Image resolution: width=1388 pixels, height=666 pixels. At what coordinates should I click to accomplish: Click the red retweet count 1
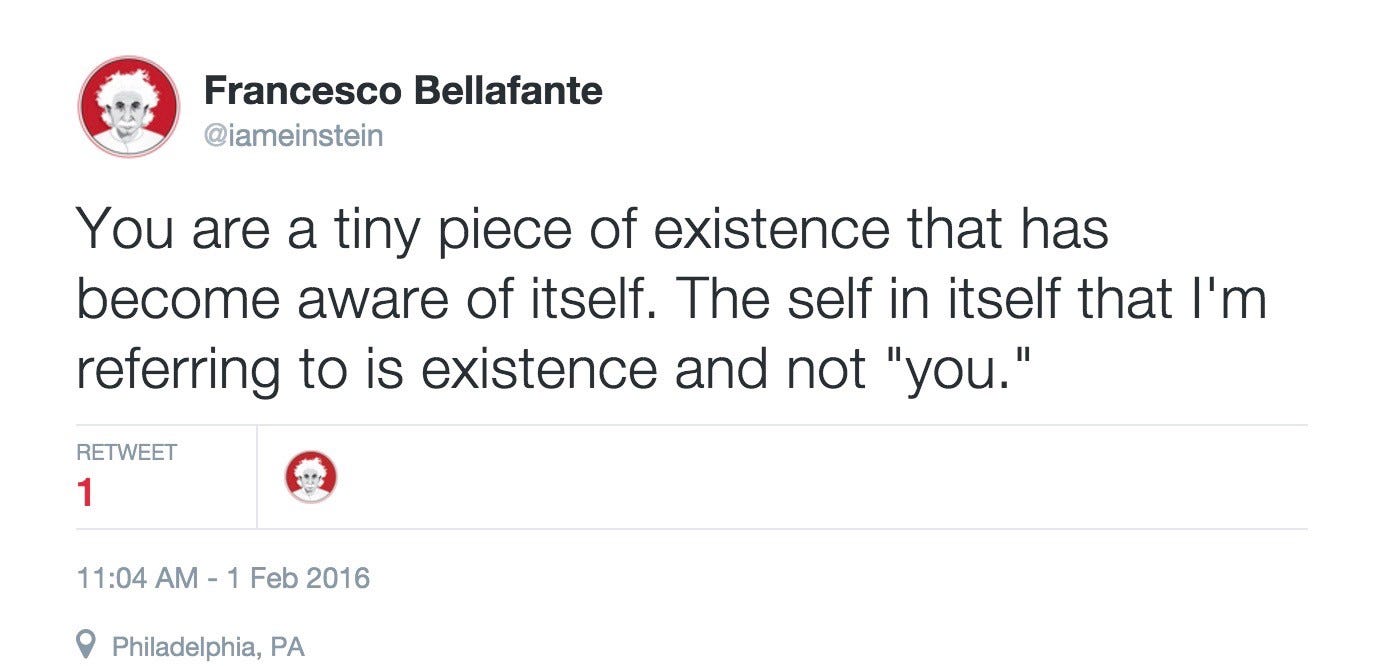pyautogui.click(x=86, y=493)
